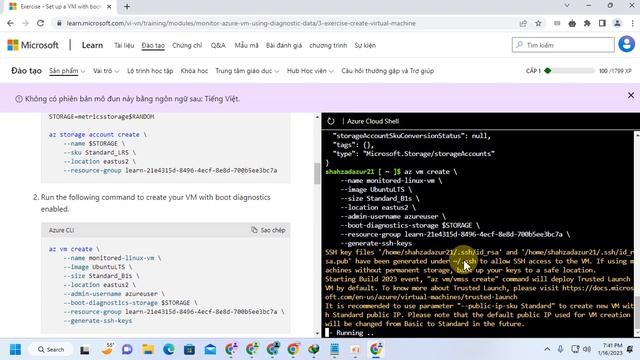Open the Mẫu mã menu item
Image resolution: width=640 pixels, height=360 pixels.
247,45
